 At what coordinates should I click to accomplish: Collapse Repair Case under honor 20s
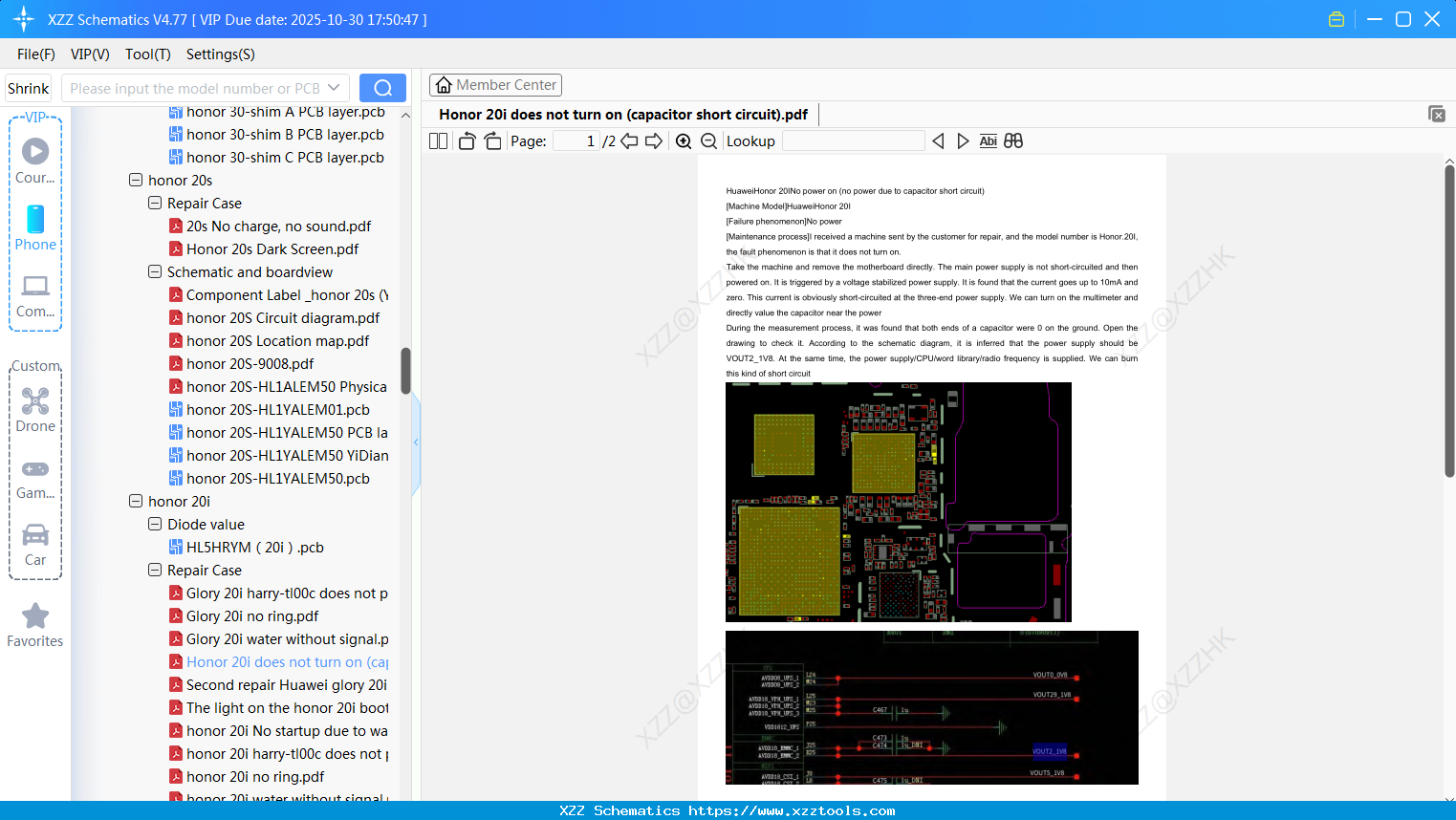tap(155, 203)
